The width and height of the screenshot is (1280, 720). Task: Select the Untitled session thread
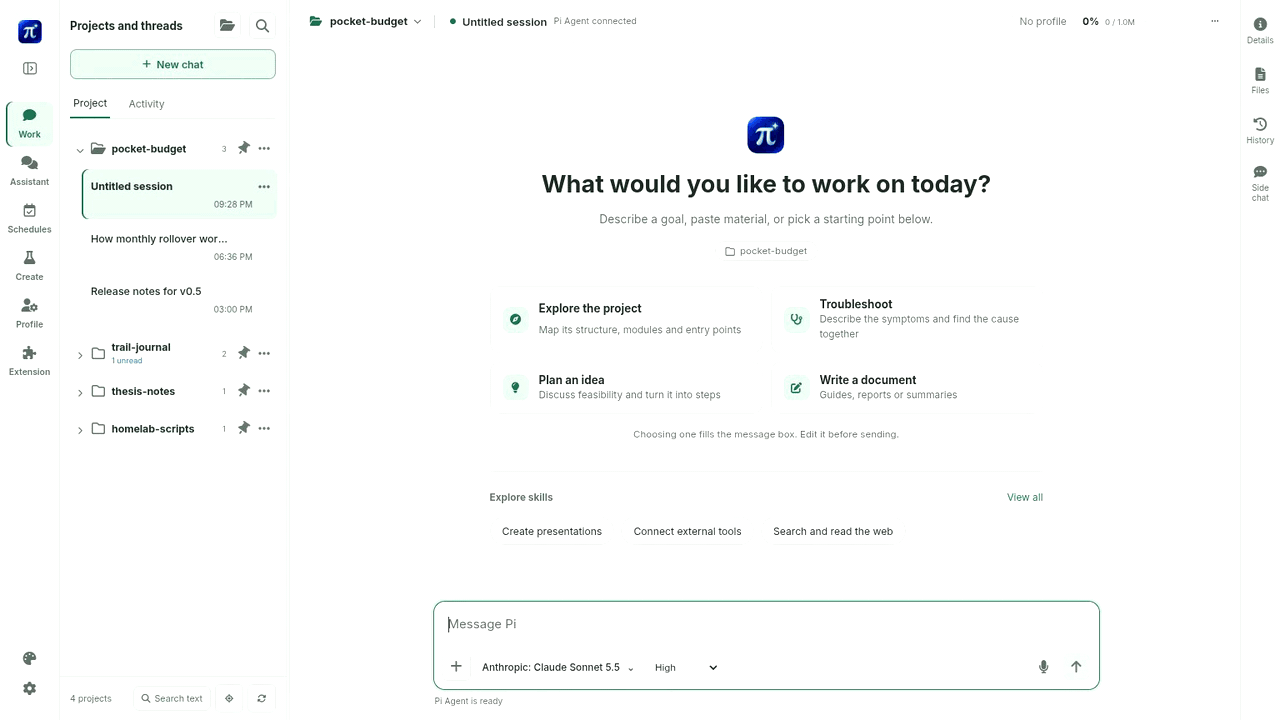178,194
